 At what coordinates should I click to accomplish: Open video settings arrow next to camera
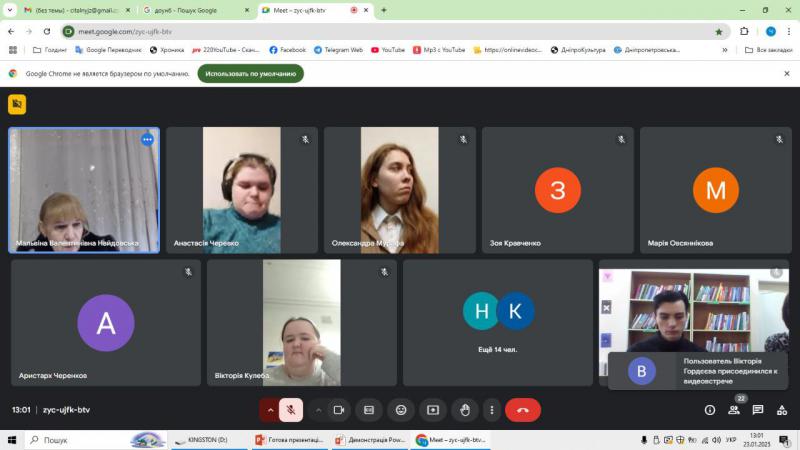(318, 410)
